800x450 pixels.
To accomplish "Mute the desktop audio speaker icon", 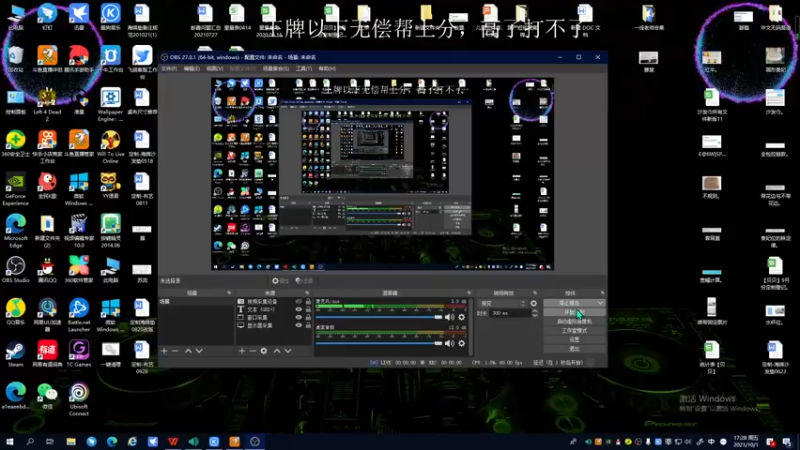I will pos(449,343).
